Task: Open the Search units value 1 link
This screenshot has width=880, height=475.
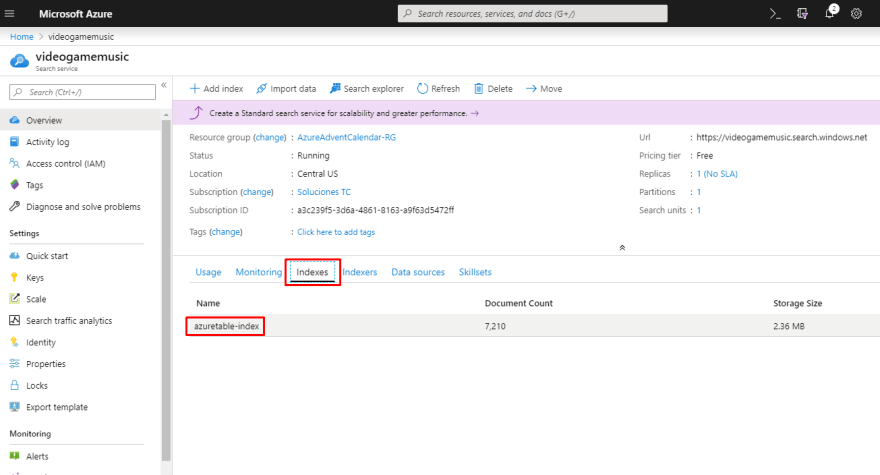Action: [699, 210]
